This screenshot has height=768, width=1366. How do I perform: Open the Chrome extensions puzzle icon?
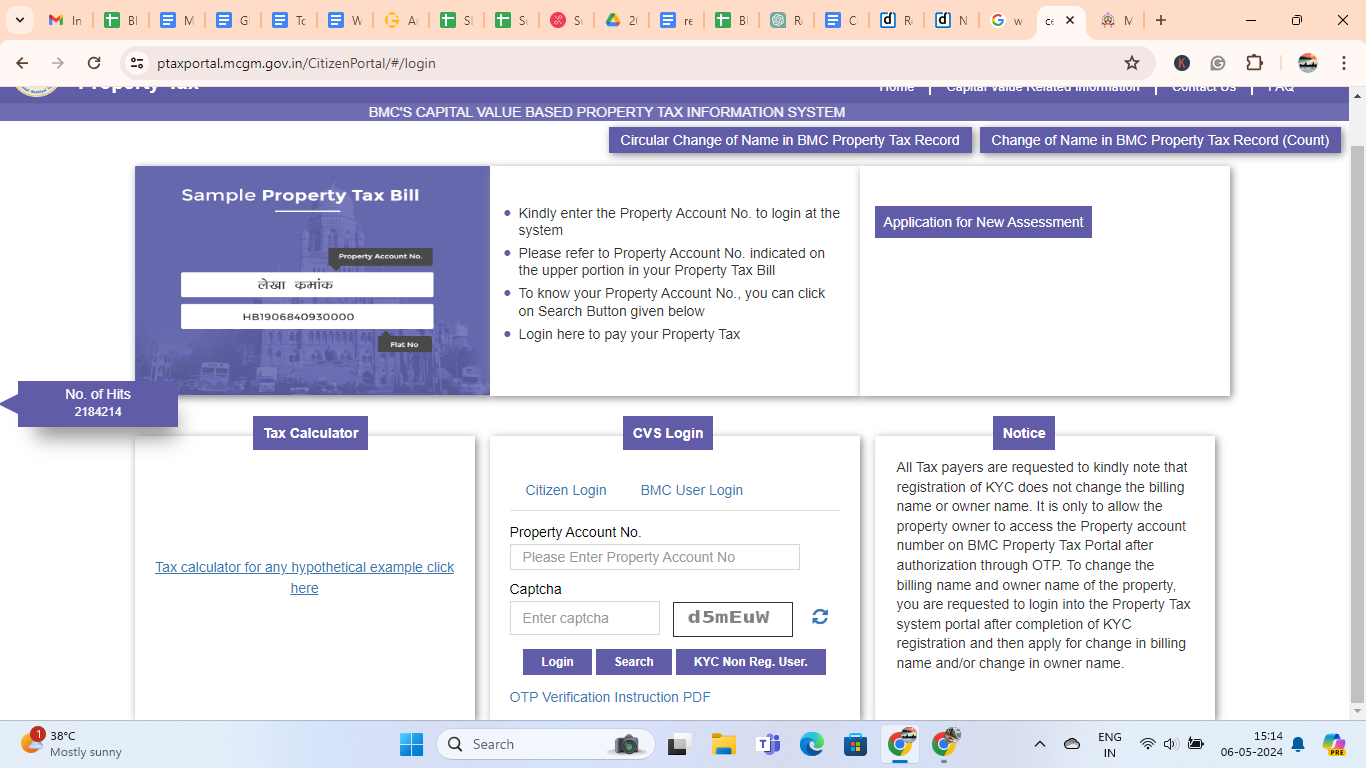coord(1254,63)
